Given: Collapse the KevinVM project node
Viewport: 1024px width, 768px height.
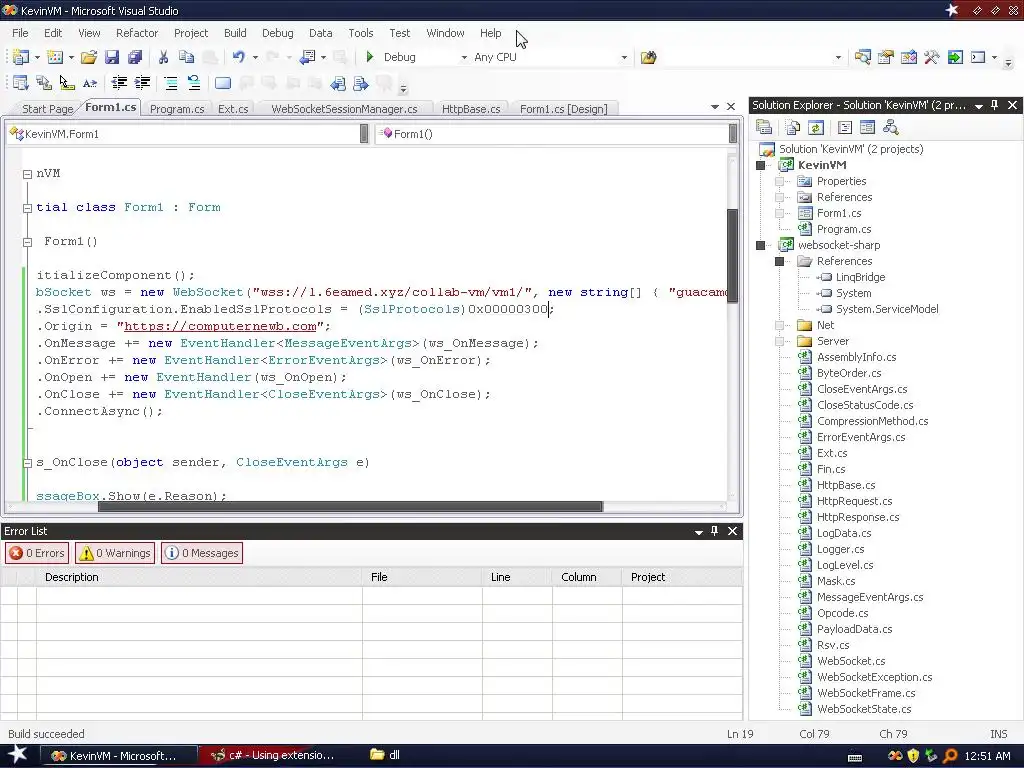Looking at the screenshot, I should click(761, 165).
